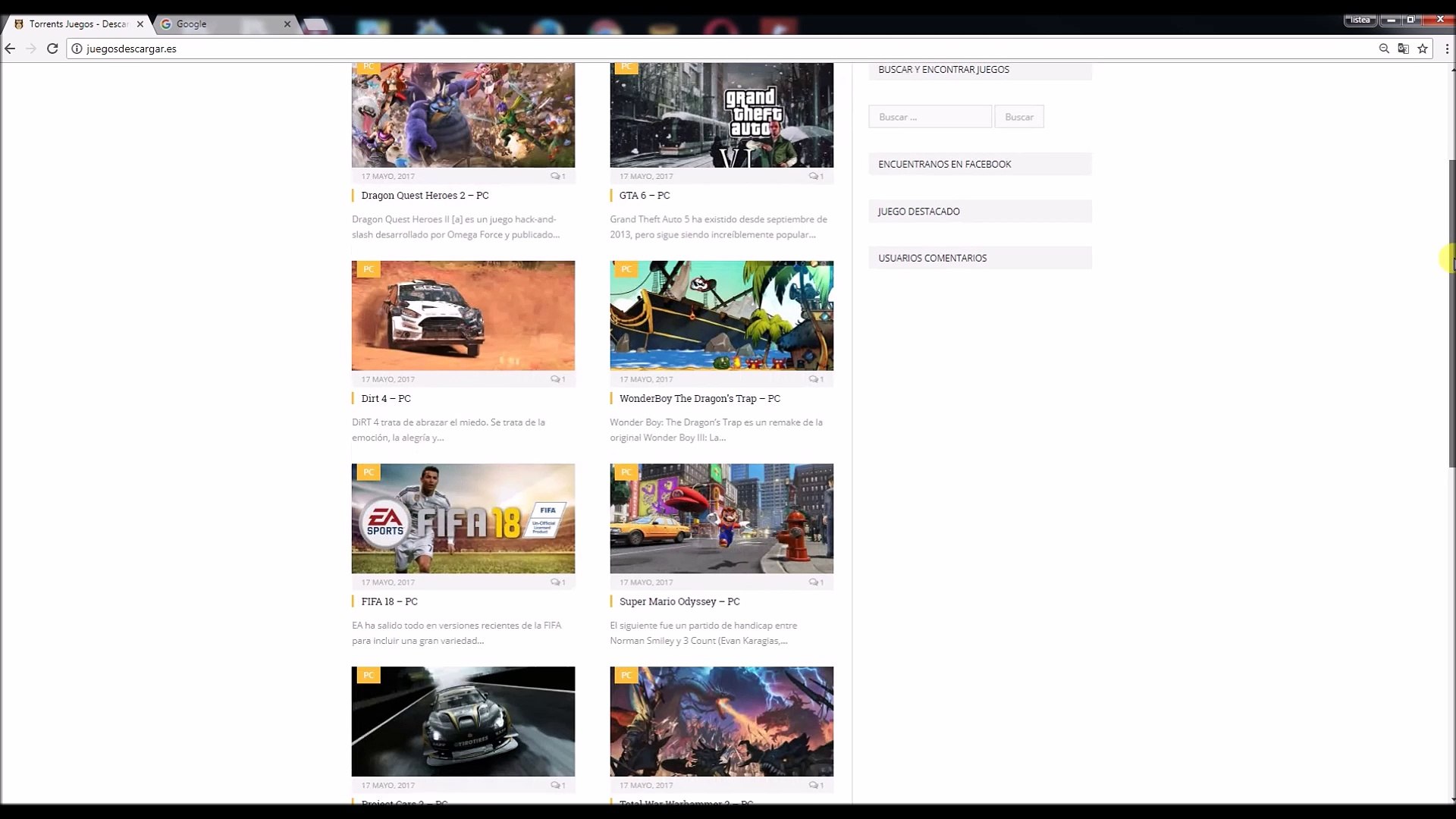Click the Dirt 4 description excerpt
Viewport: 1456px width, 819px height.
click(448, 431)
